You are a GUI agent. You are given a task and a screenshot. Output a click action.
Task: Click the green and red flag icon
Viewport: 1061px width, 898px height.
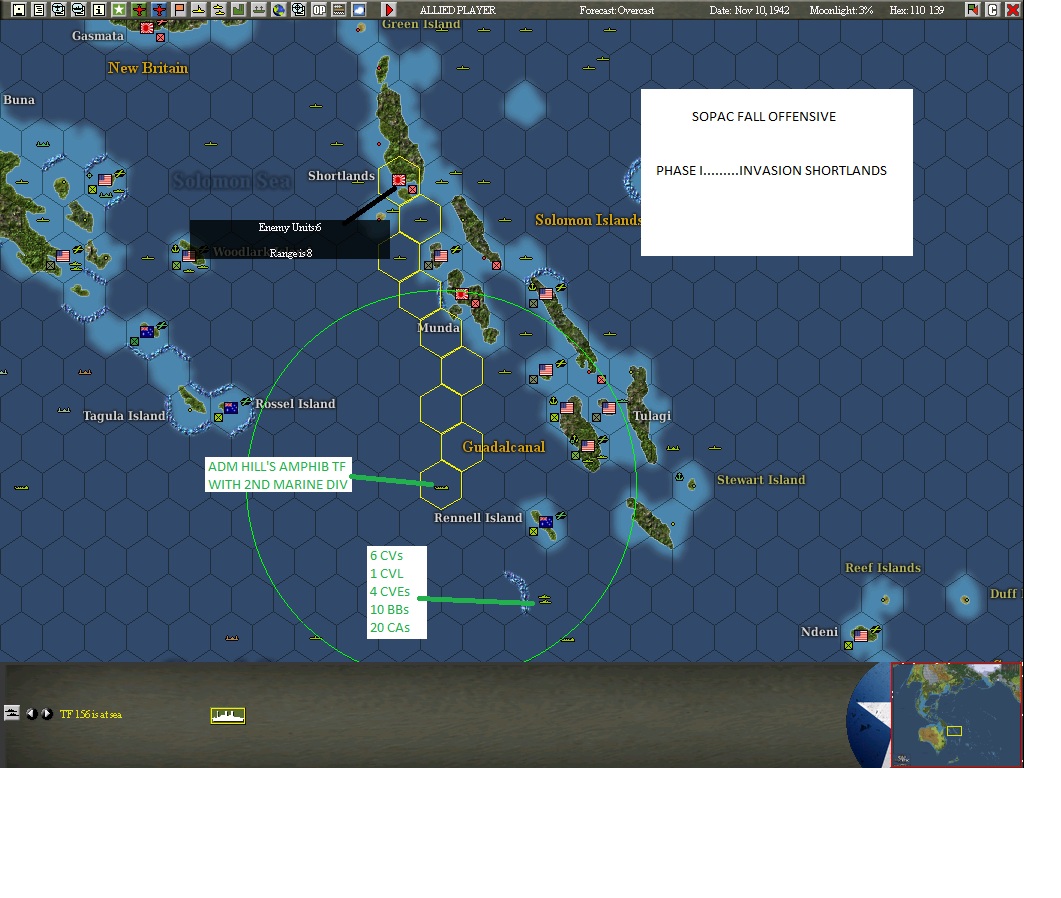972,9
